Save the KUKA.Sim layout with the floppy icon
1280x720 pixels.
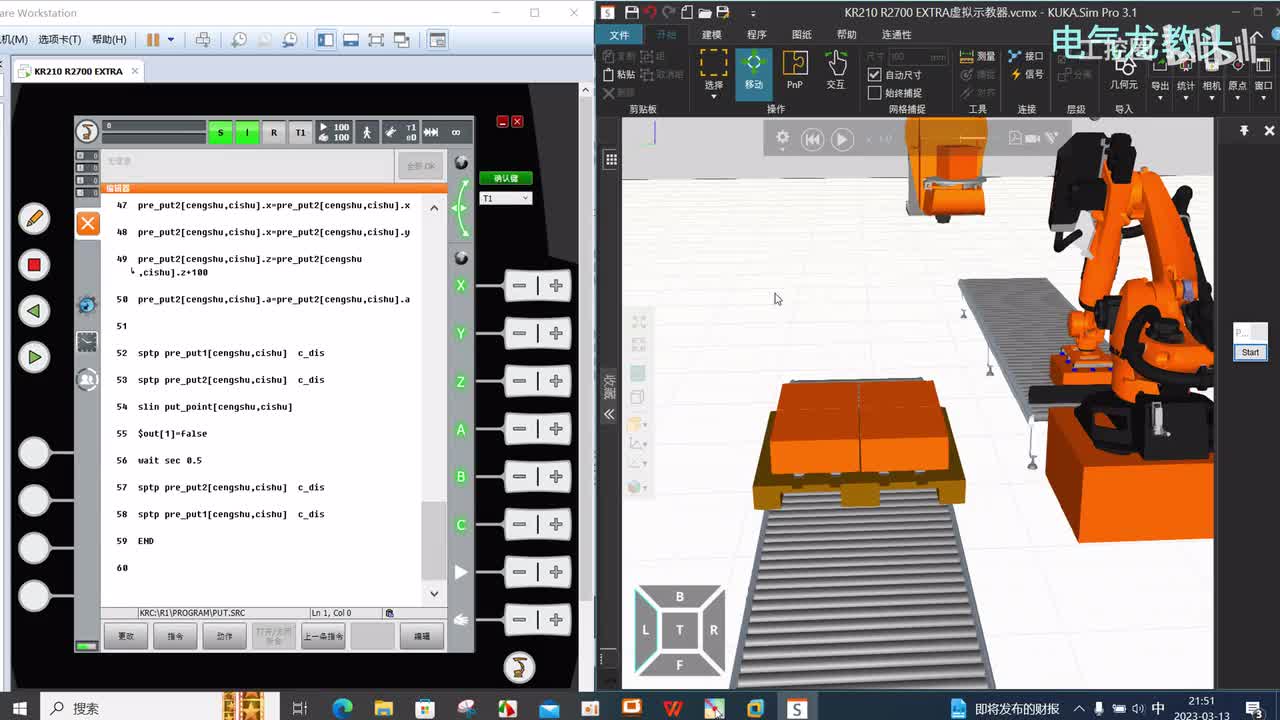(631, 12)
